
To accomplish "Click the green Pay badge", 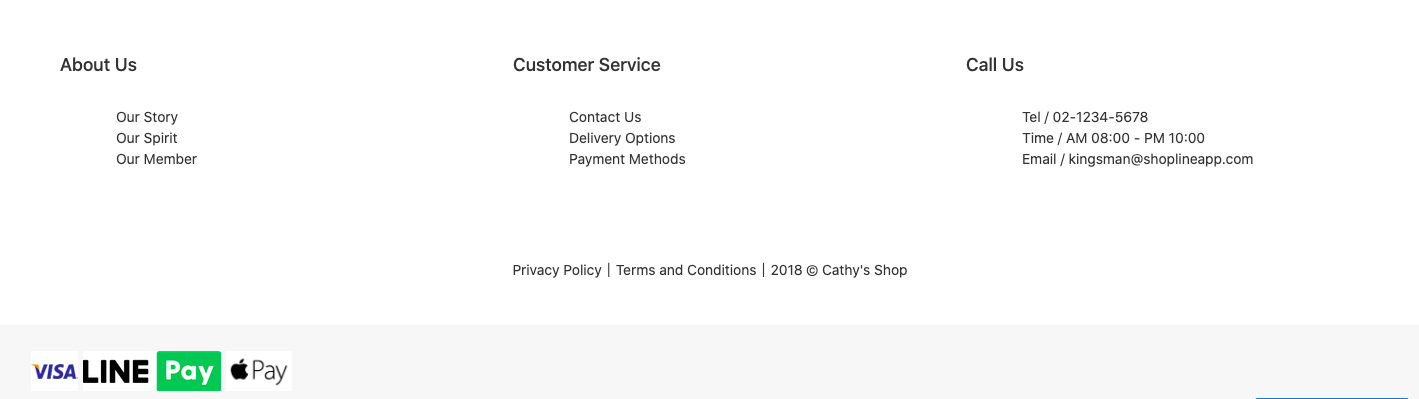I will coord(189,371).
